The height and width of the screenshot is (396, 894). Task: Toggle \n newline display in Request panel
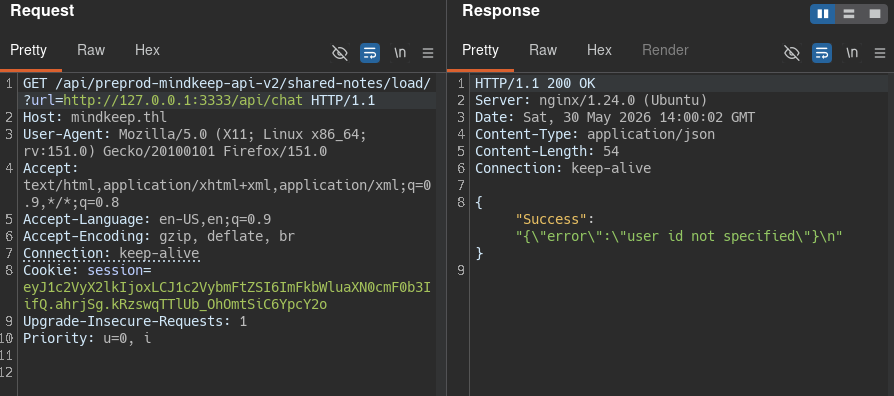[400, 52]
